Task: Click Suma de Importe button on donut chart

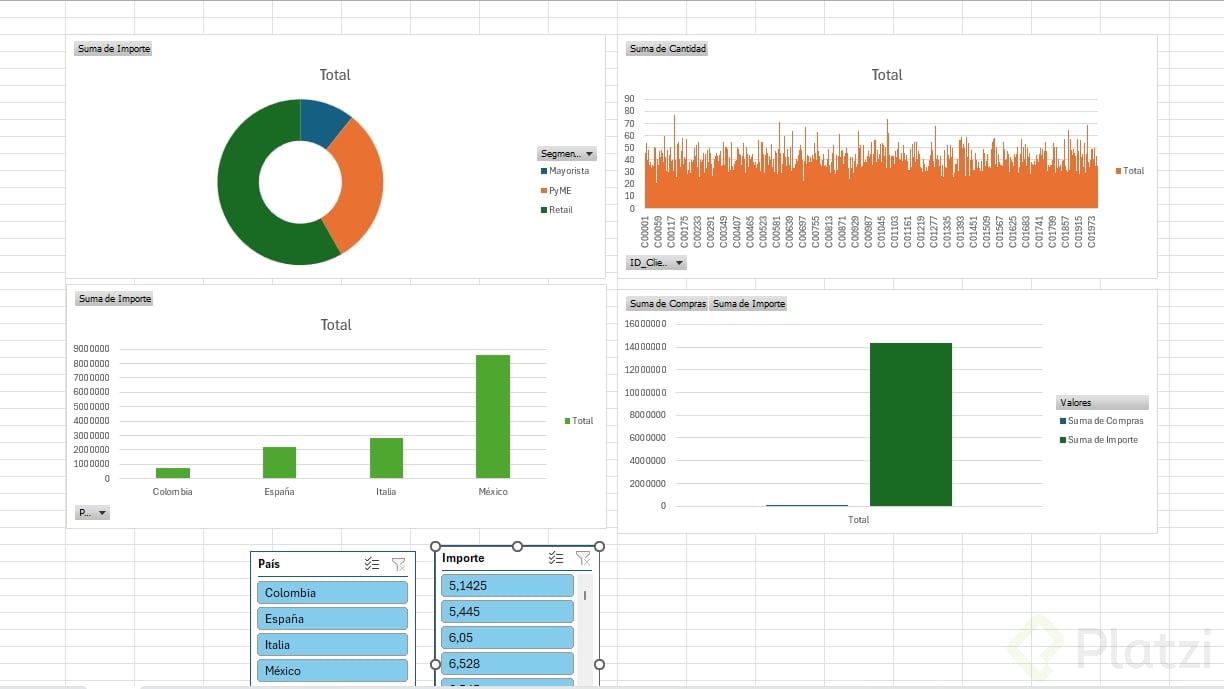Action: [114, 49]
